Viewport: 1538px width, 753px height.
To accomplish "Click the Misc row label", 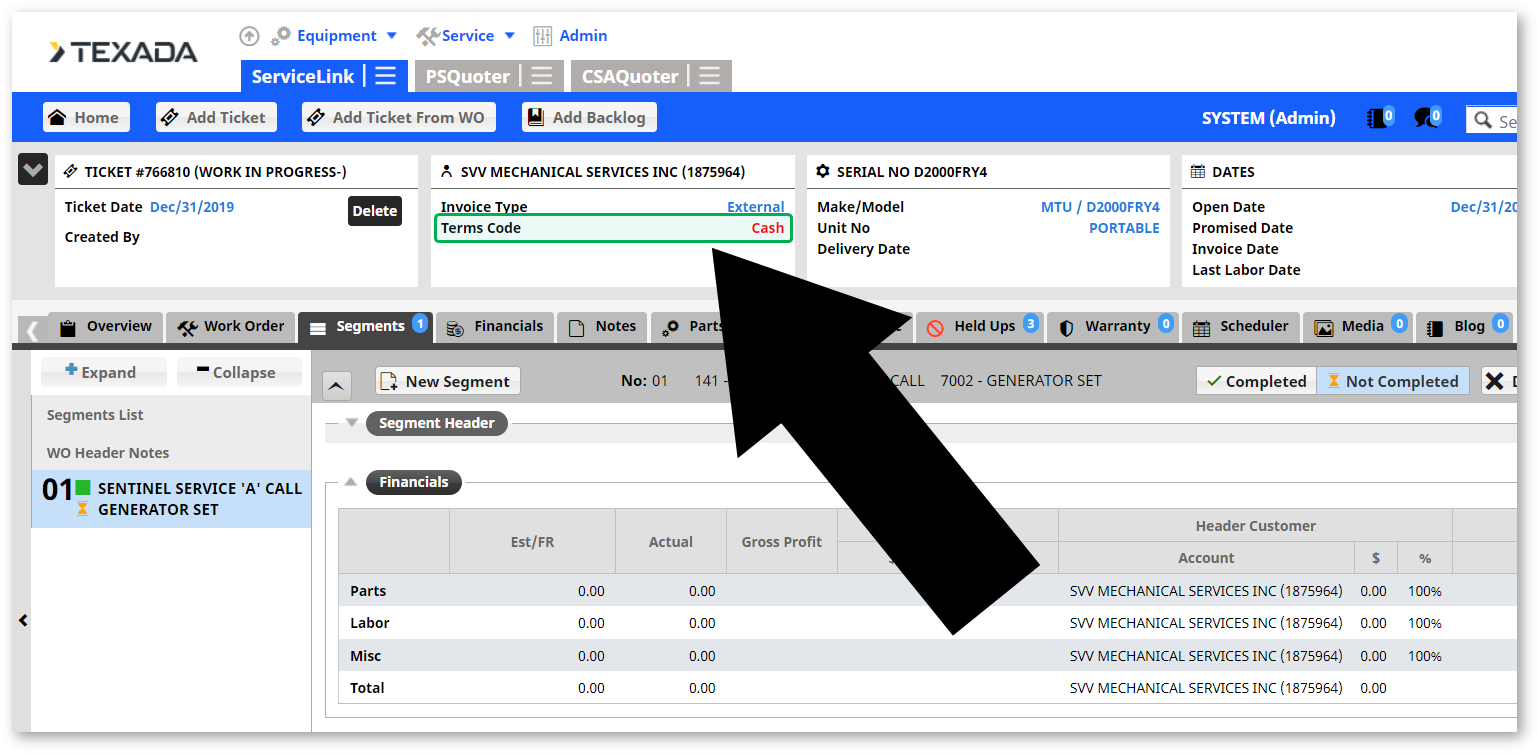I will click(366, 656).
